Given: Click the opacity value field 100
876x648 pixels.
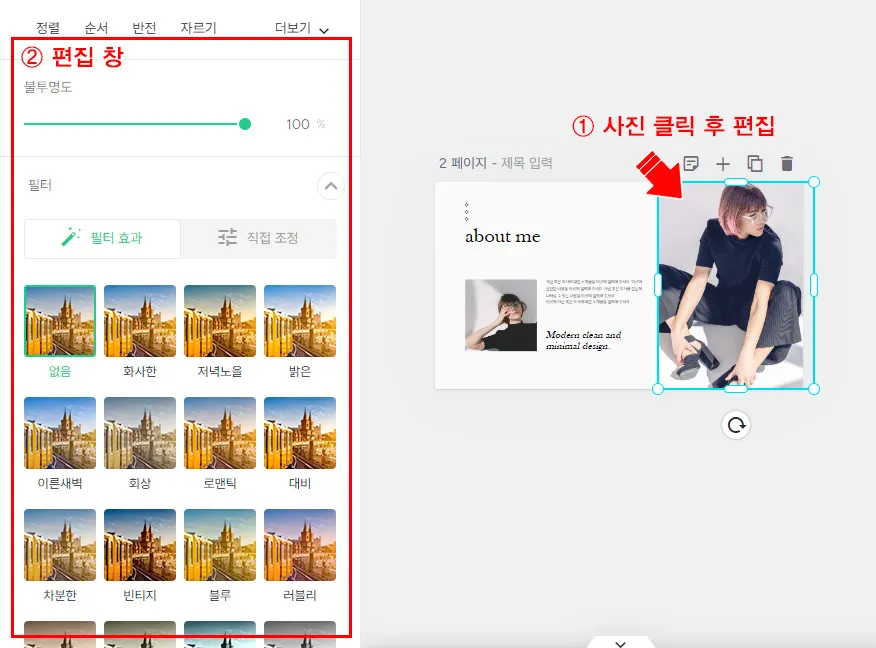Looking at the screenshot, I should pos(298,124).
